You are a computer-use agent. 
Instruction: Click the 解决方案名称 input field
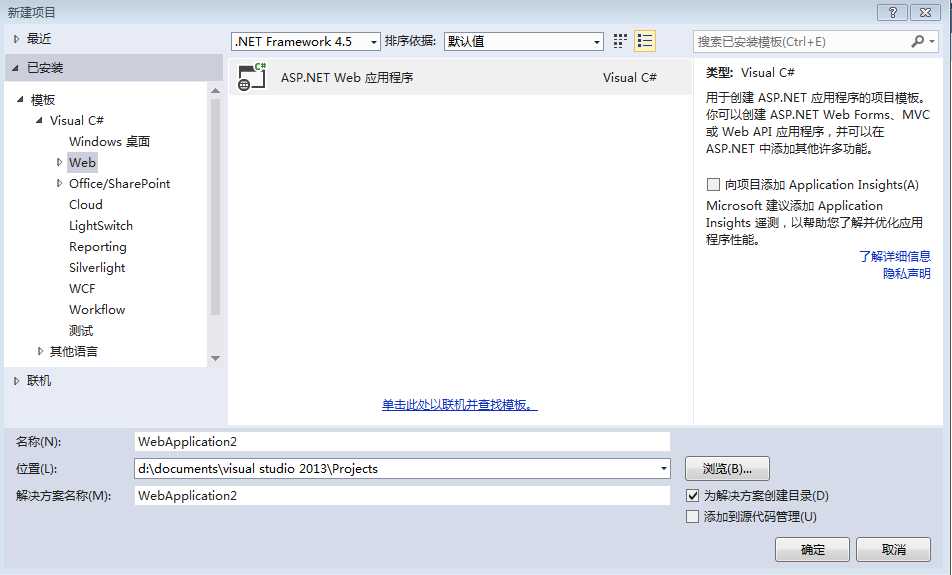[x=402, y=495]
